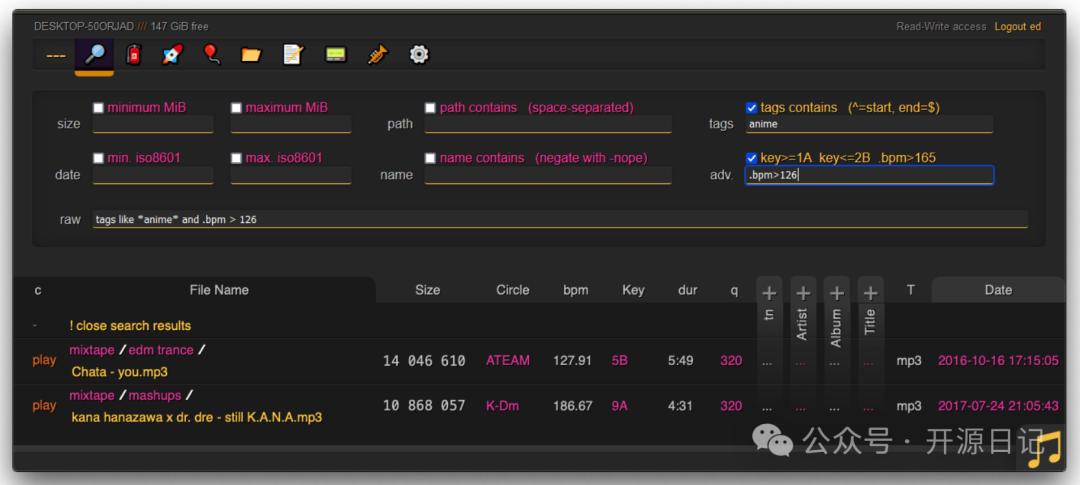
Task: Click the raw query input field
Action: (x=560, y=219)
